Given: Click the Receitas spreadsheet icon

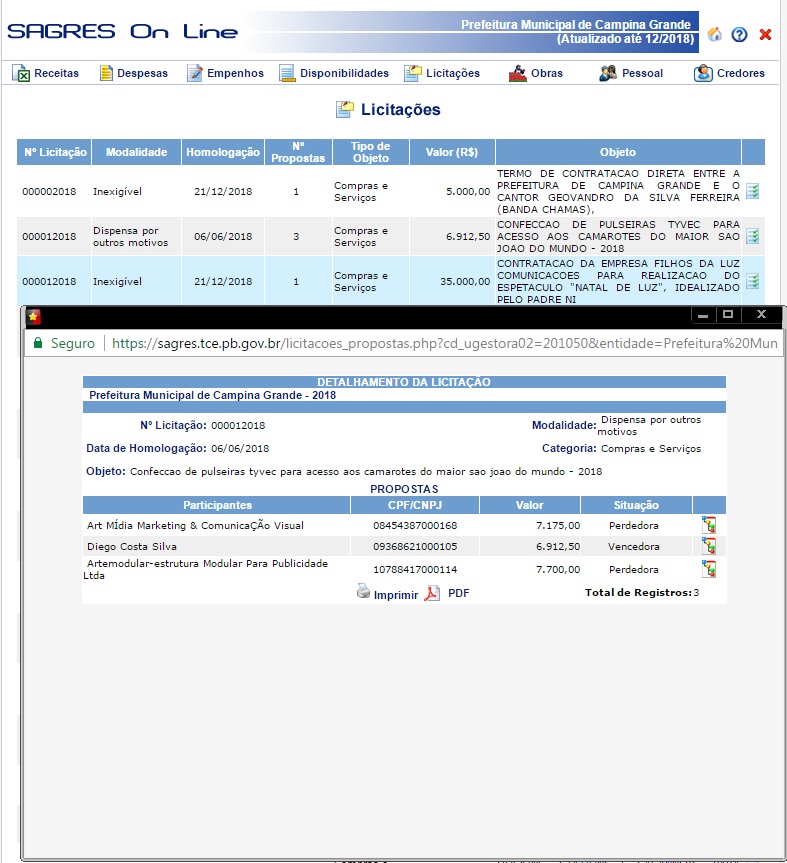Looking at the screenshot, I should 21,73.
